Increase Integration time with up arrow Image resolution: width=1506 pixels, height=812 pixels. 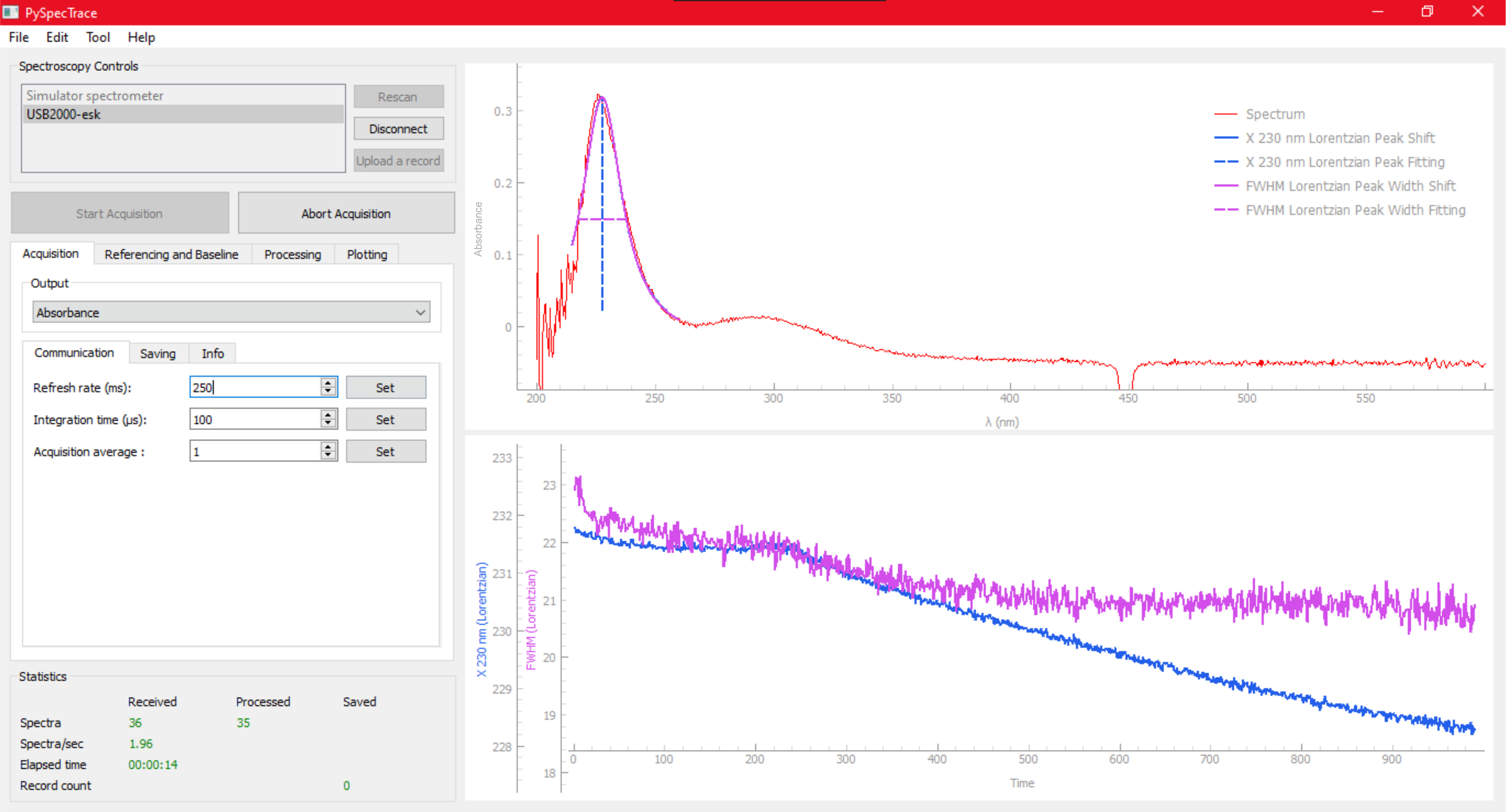[x=329, y=415]
